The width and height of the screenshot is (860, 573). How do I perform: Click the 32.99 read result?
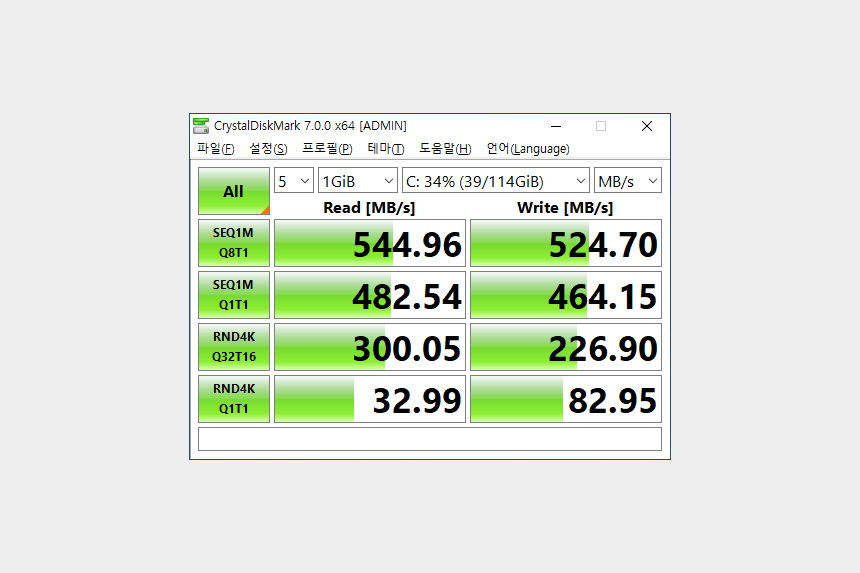click(370, 399)
